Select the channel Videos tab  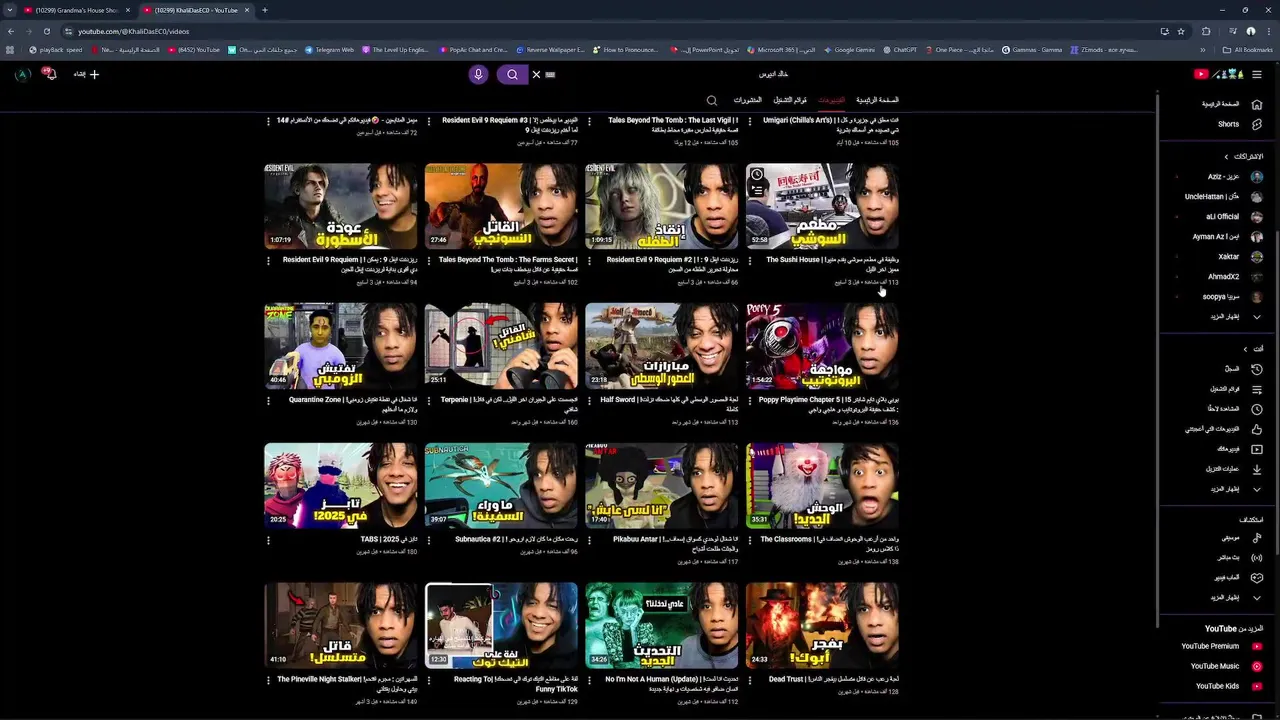coord(831,100)
